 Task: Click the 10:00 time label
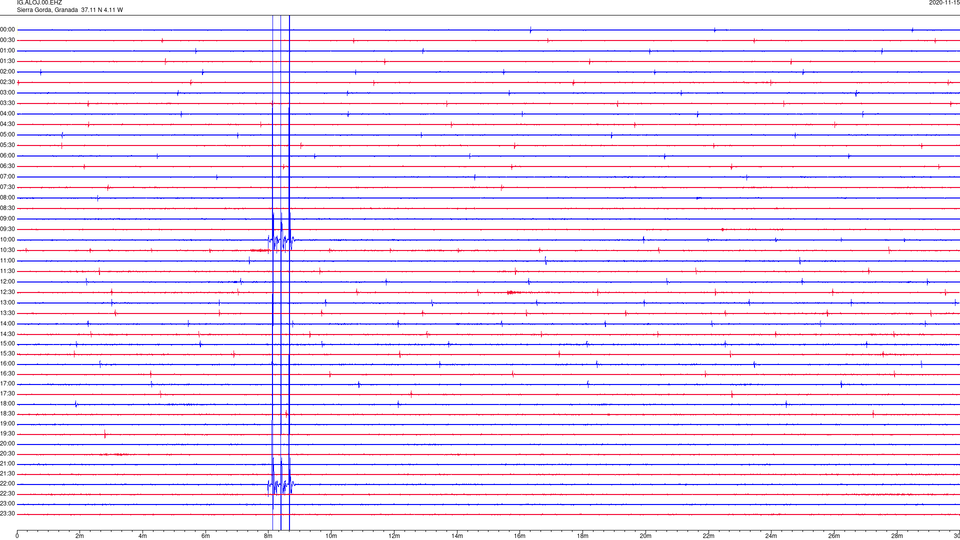[8, 239]
